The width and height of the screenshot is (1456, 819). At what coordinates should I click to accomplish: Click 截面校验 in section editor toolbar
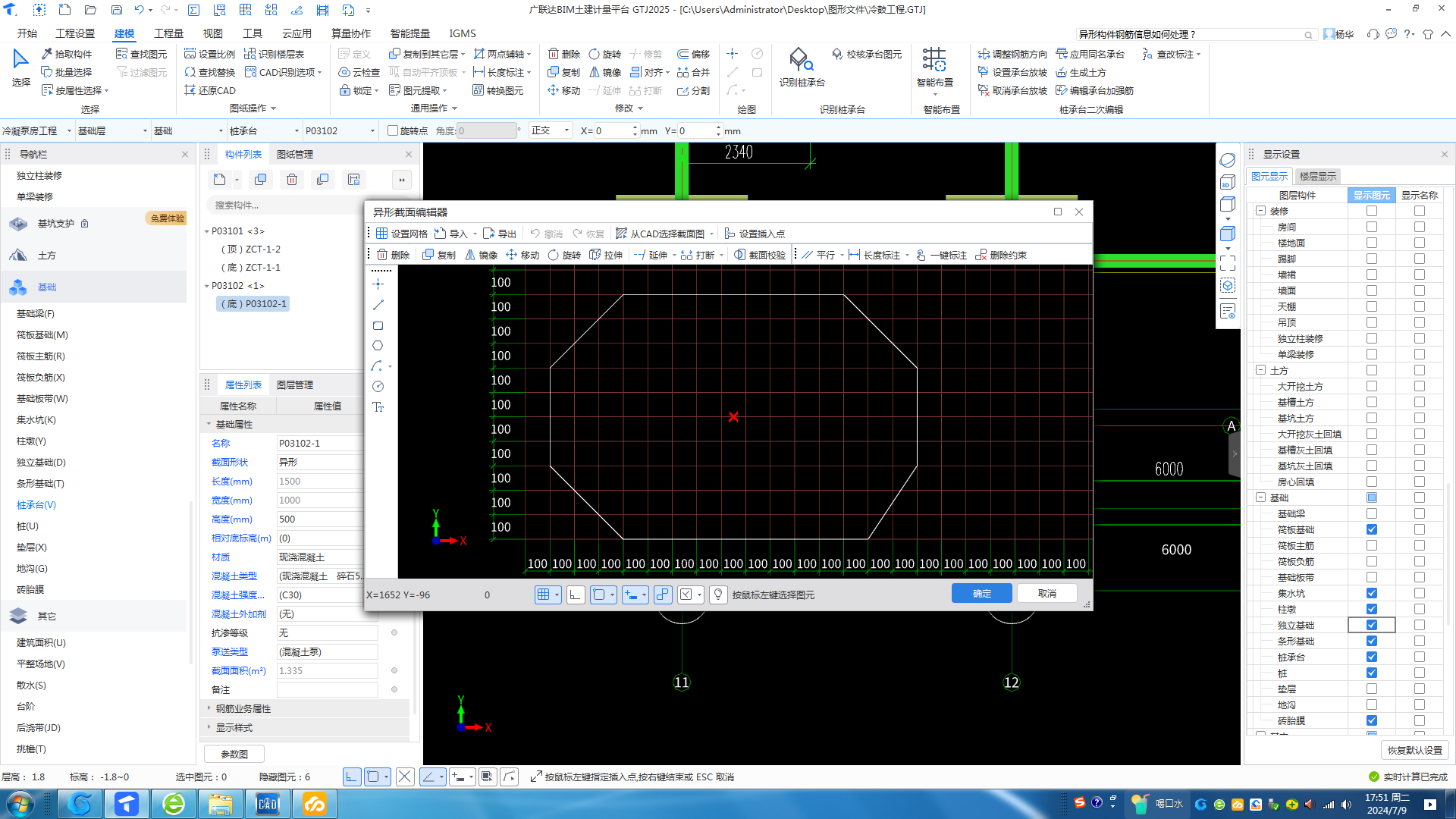(x=760, y=255)
